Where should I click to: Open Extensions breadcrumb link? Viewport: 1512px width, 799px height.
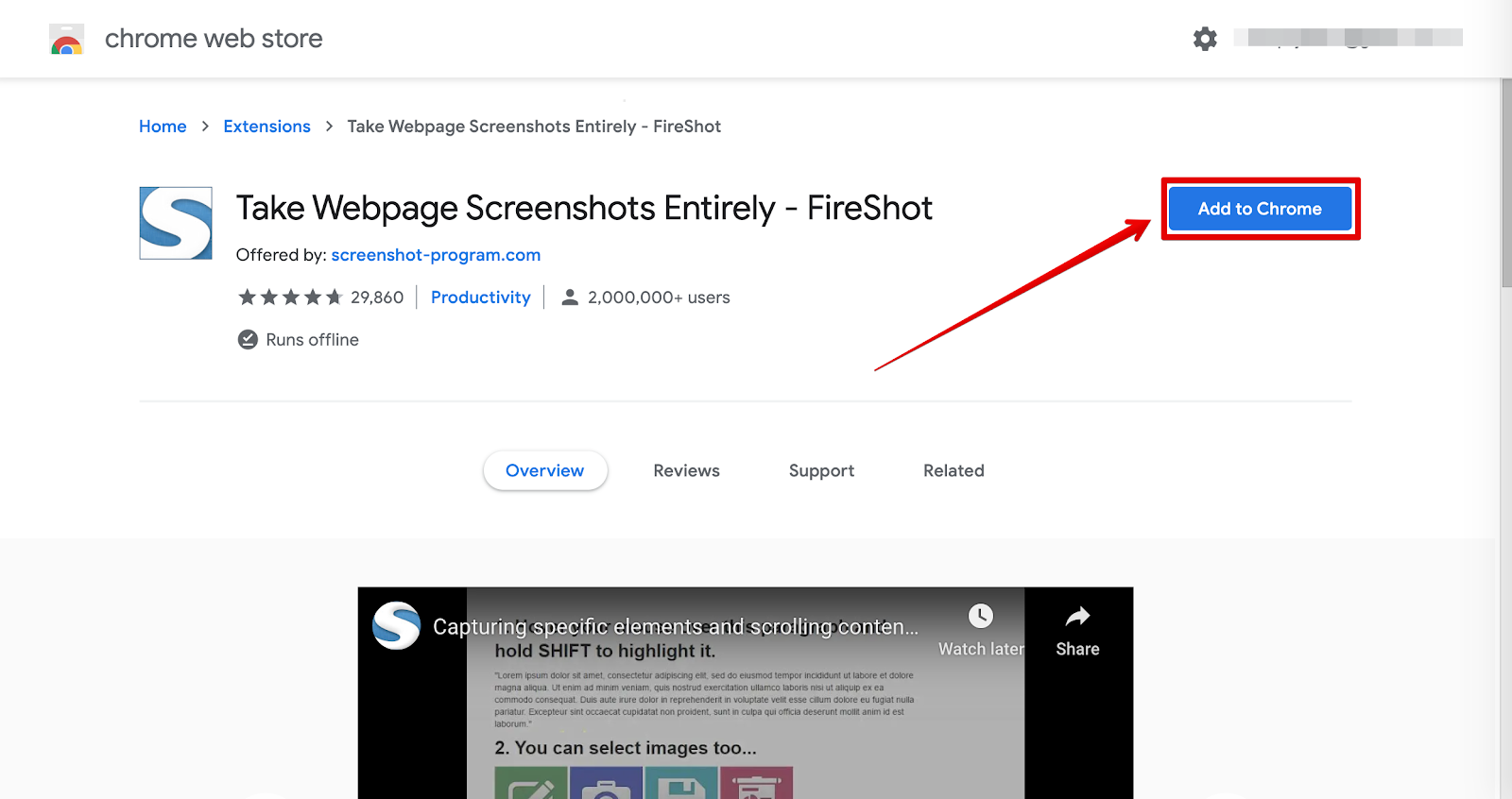point(266,127)
